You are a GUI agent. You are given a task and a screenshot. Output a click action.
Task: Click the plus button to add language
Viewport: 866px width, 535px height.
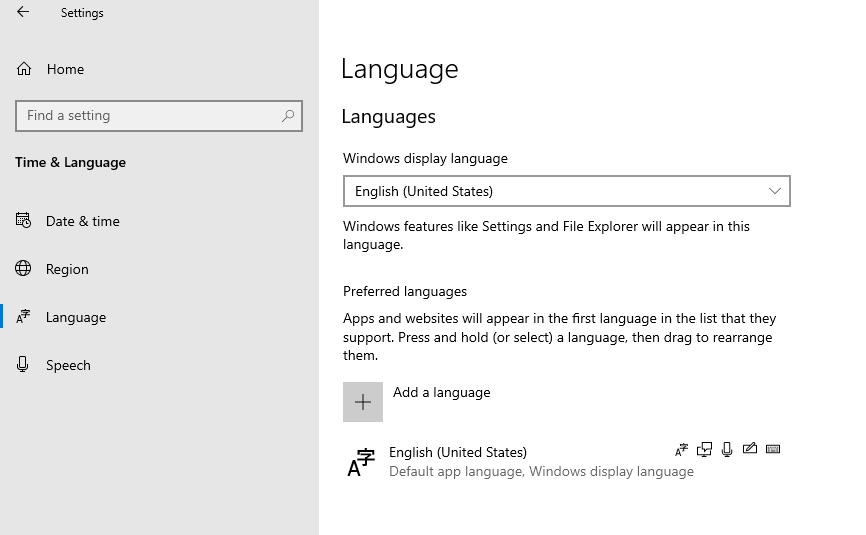(x=363, y=402)
